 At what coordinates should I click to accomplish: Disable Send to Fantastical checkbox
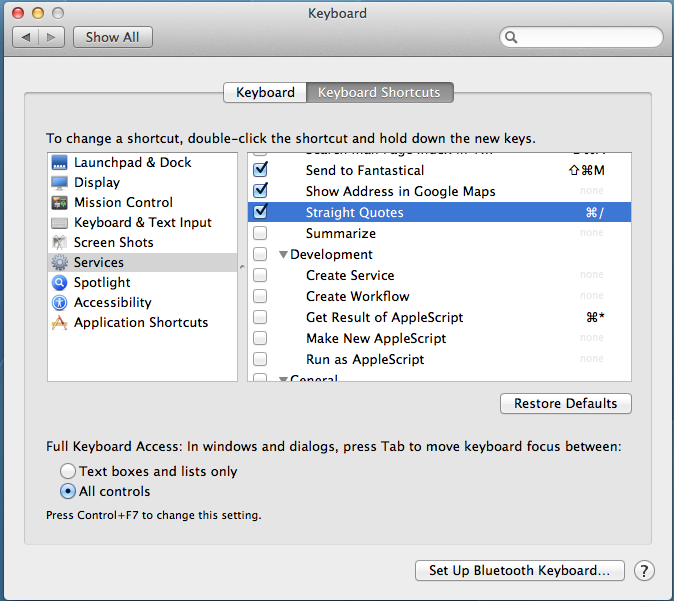pos(261,170)
